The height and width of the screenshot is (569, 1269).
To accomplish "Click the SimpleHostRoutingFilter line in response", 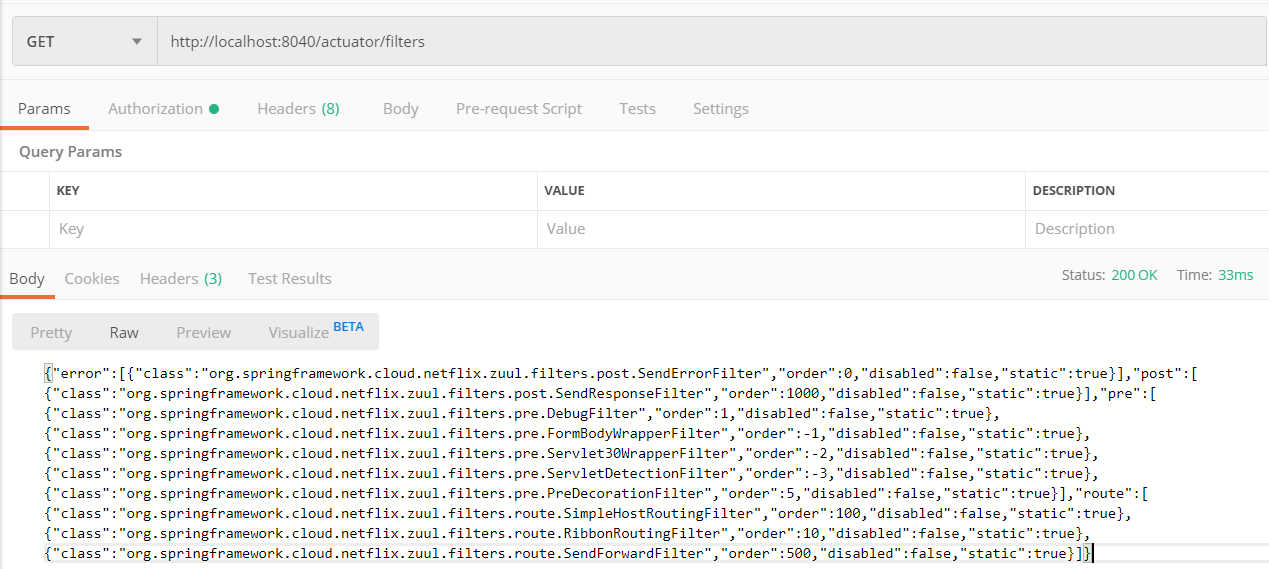I will click(x=588, y=513).
